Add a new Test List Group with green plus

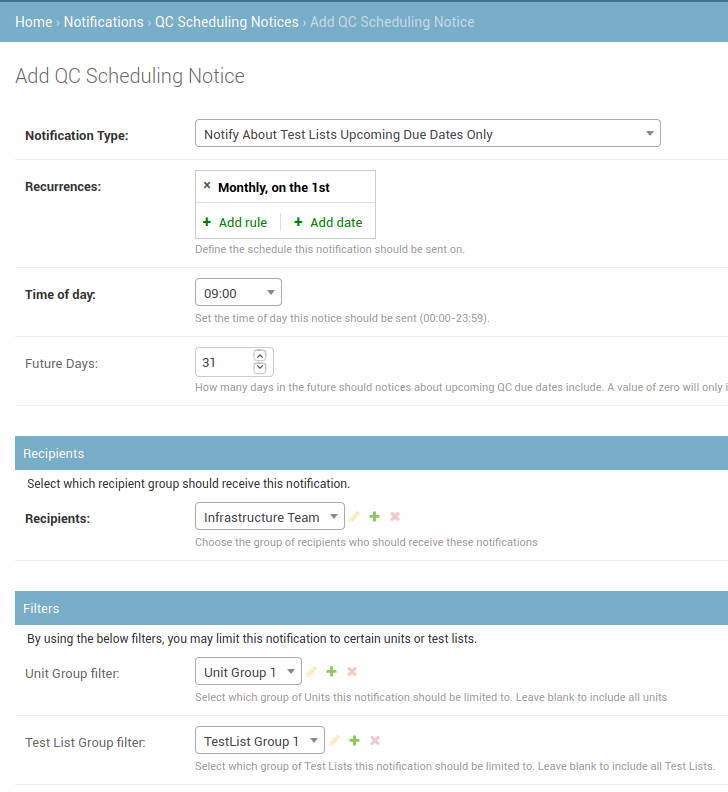(355, 741)
